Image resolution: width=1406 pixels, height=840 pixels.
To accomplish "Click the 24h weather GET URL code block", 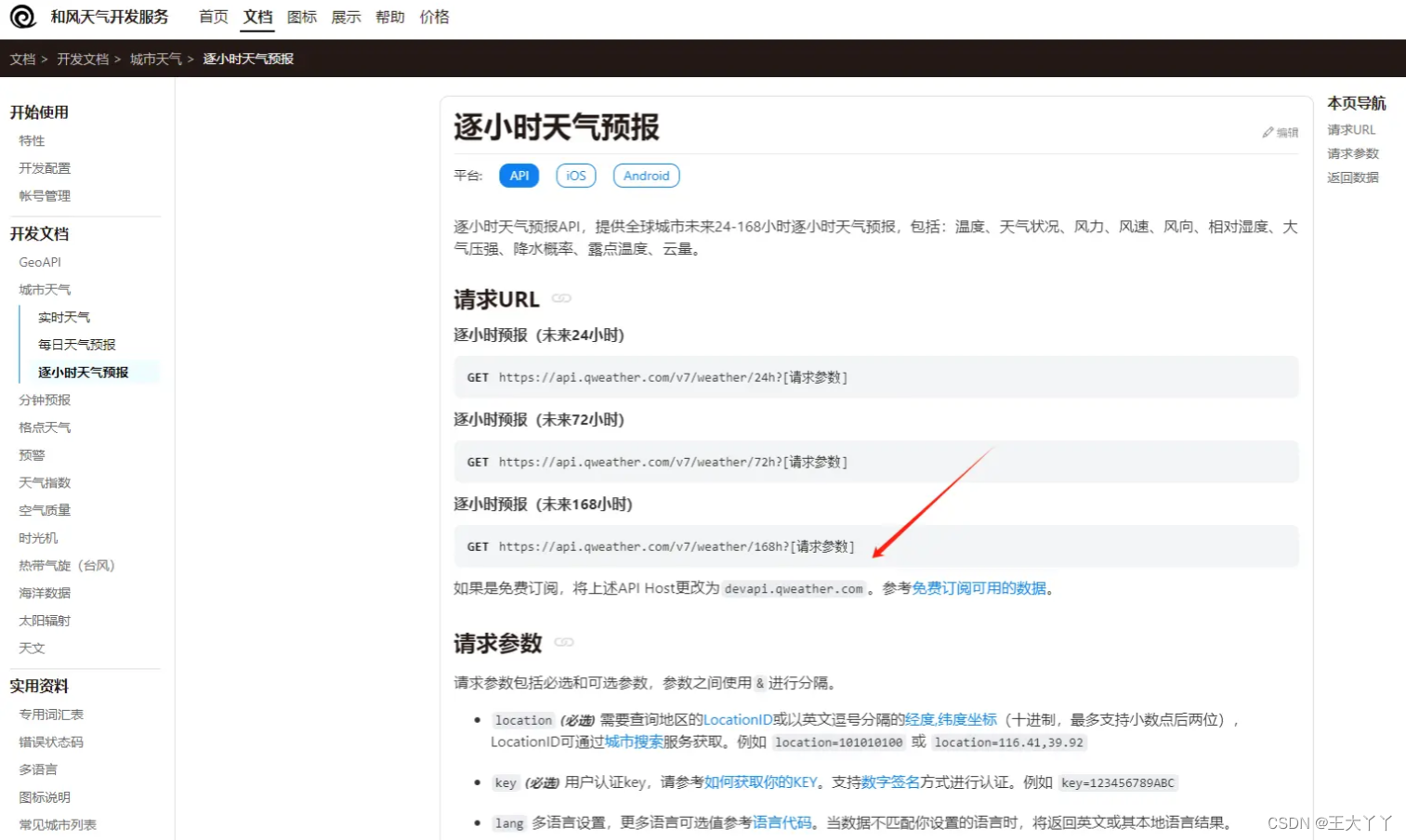I will [x=876, y=377].
